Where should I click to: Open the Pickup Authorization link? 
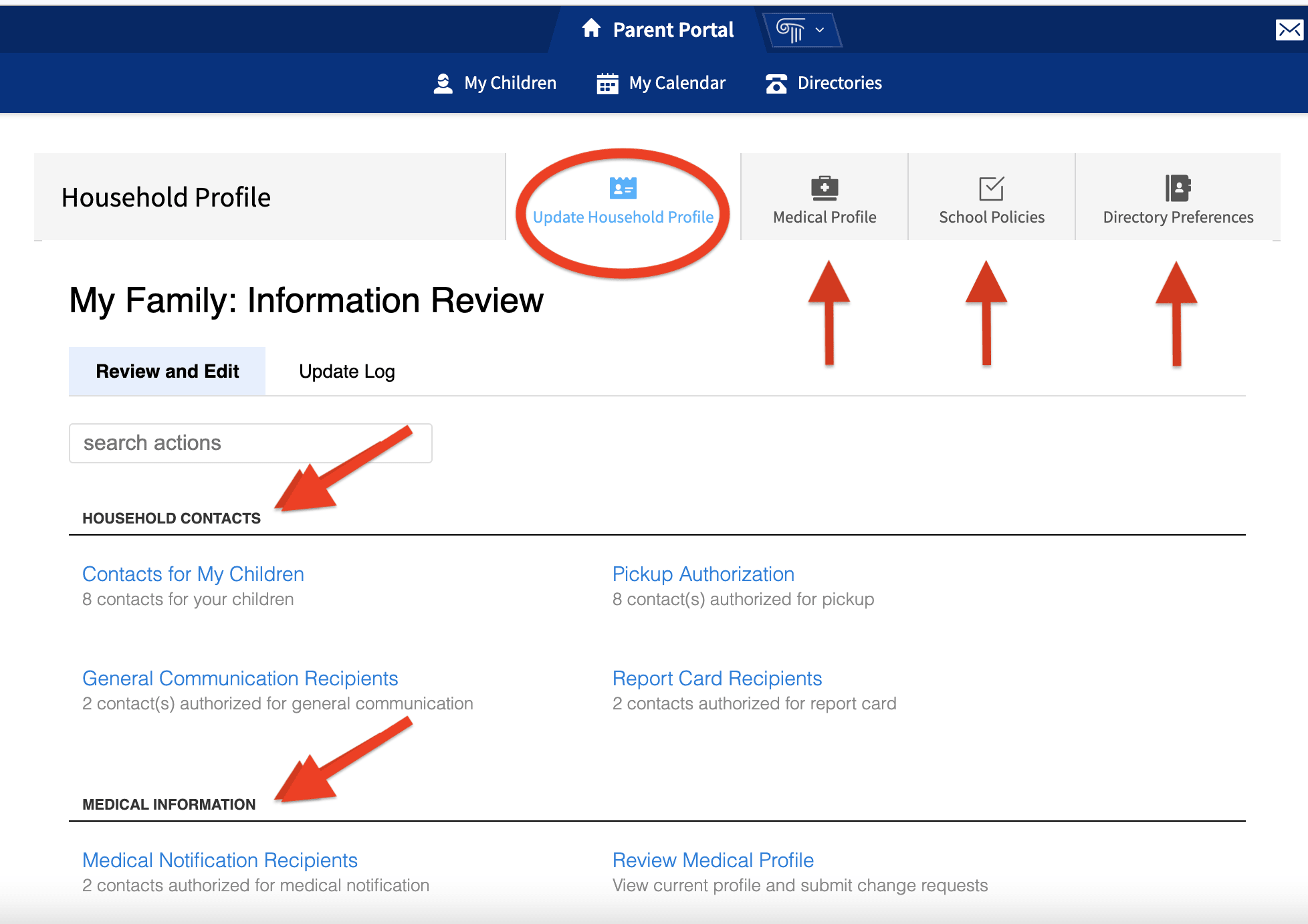pyautogui.click(x=703, y=574)
